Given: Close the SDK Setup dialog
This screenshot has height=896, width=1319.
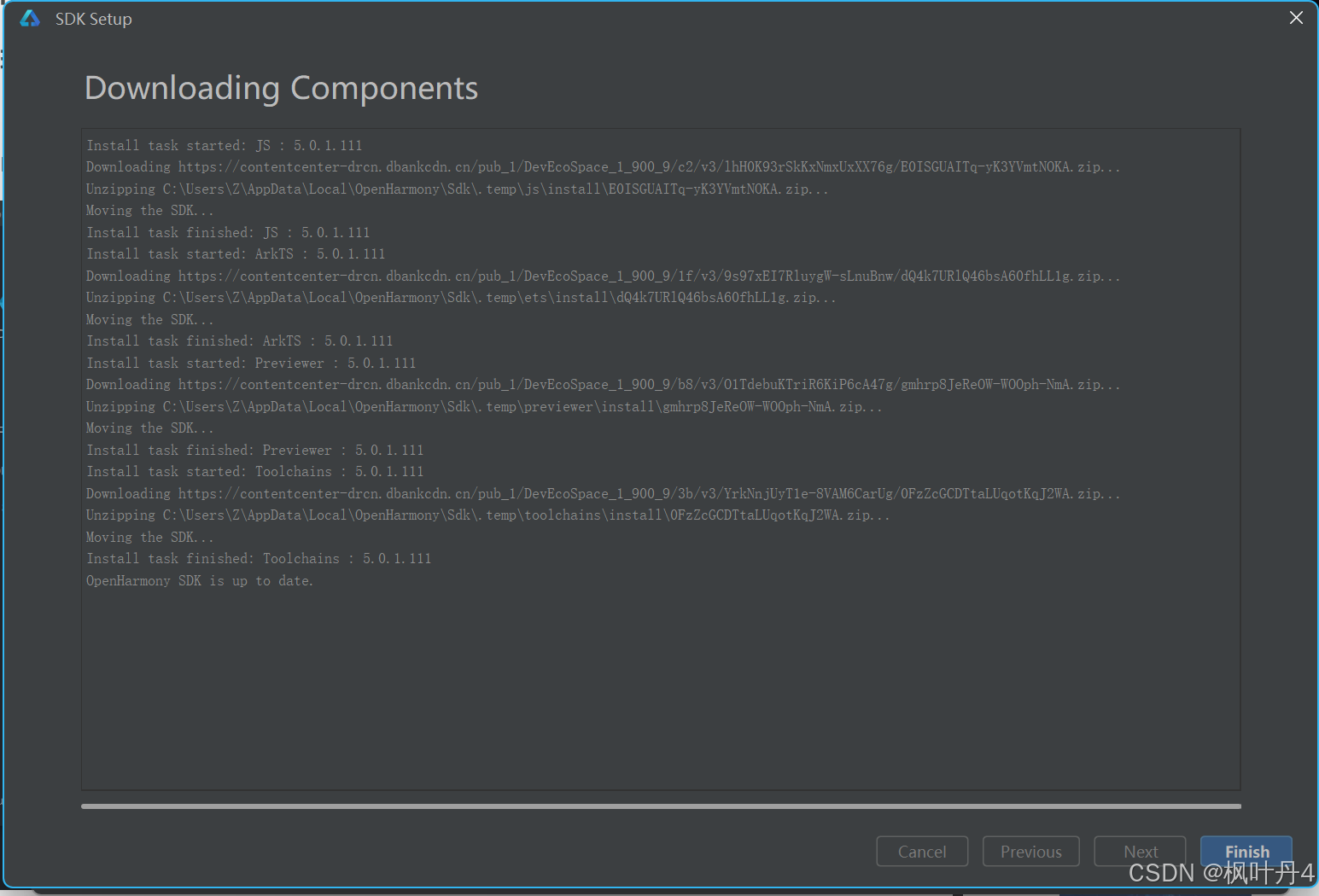Looking at the screenshot, I should [1295, 18].
